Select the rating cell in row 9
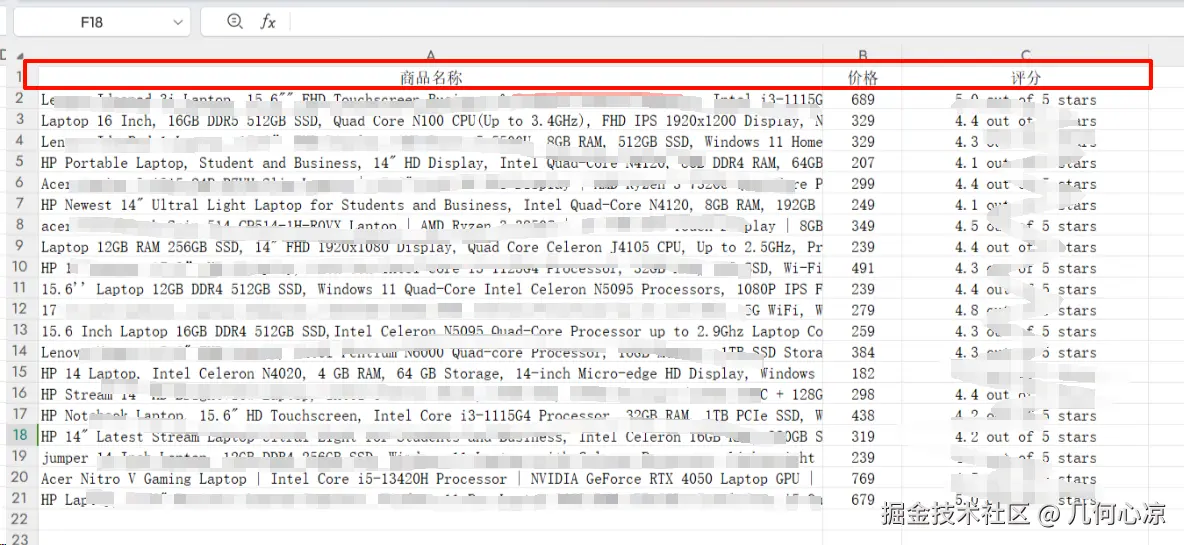This screenshot has height=545, width=1184. (x=1025, y=247)
